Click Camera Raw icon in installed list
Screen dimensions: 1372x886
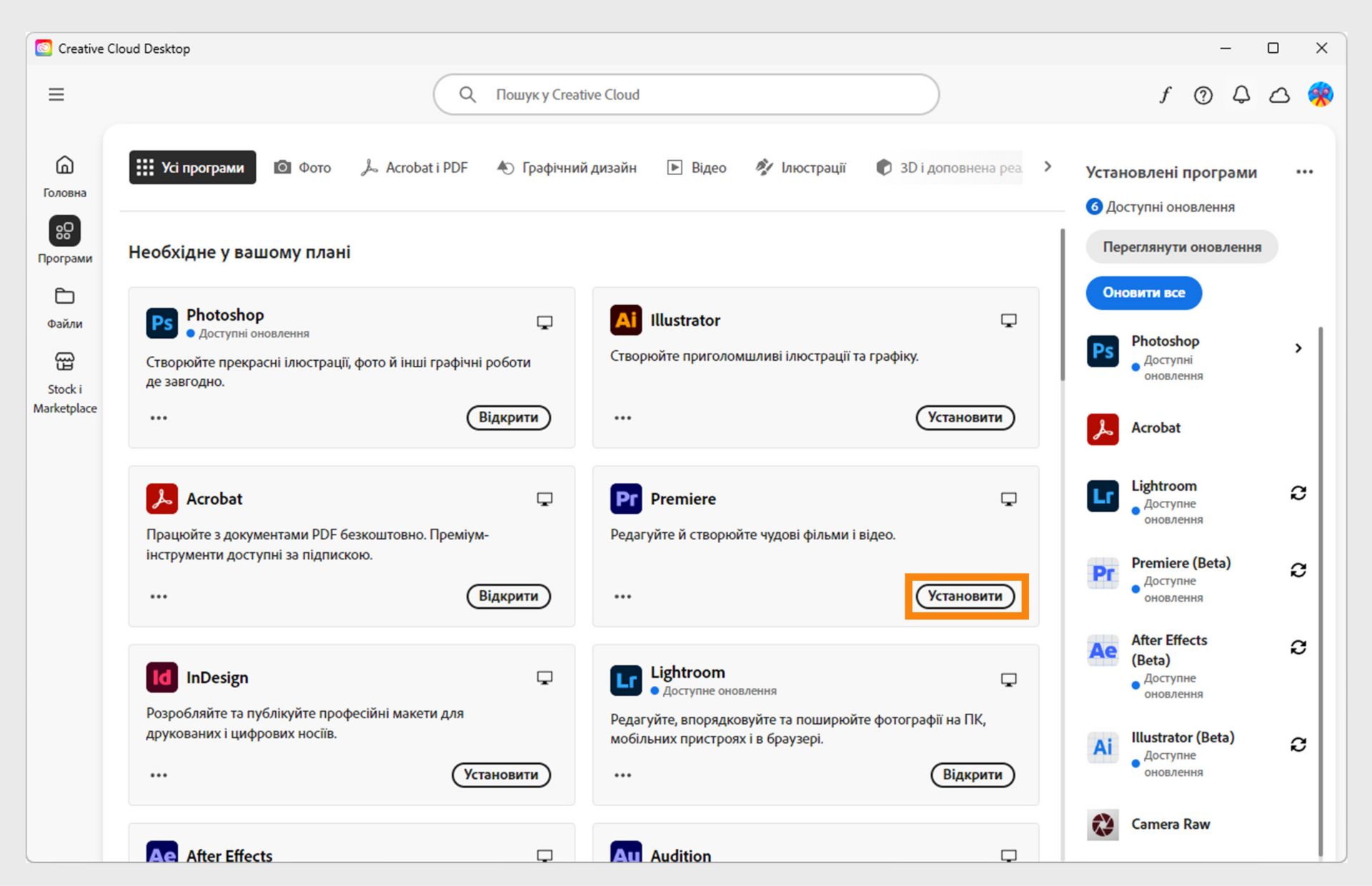(x=1103, y=825)
